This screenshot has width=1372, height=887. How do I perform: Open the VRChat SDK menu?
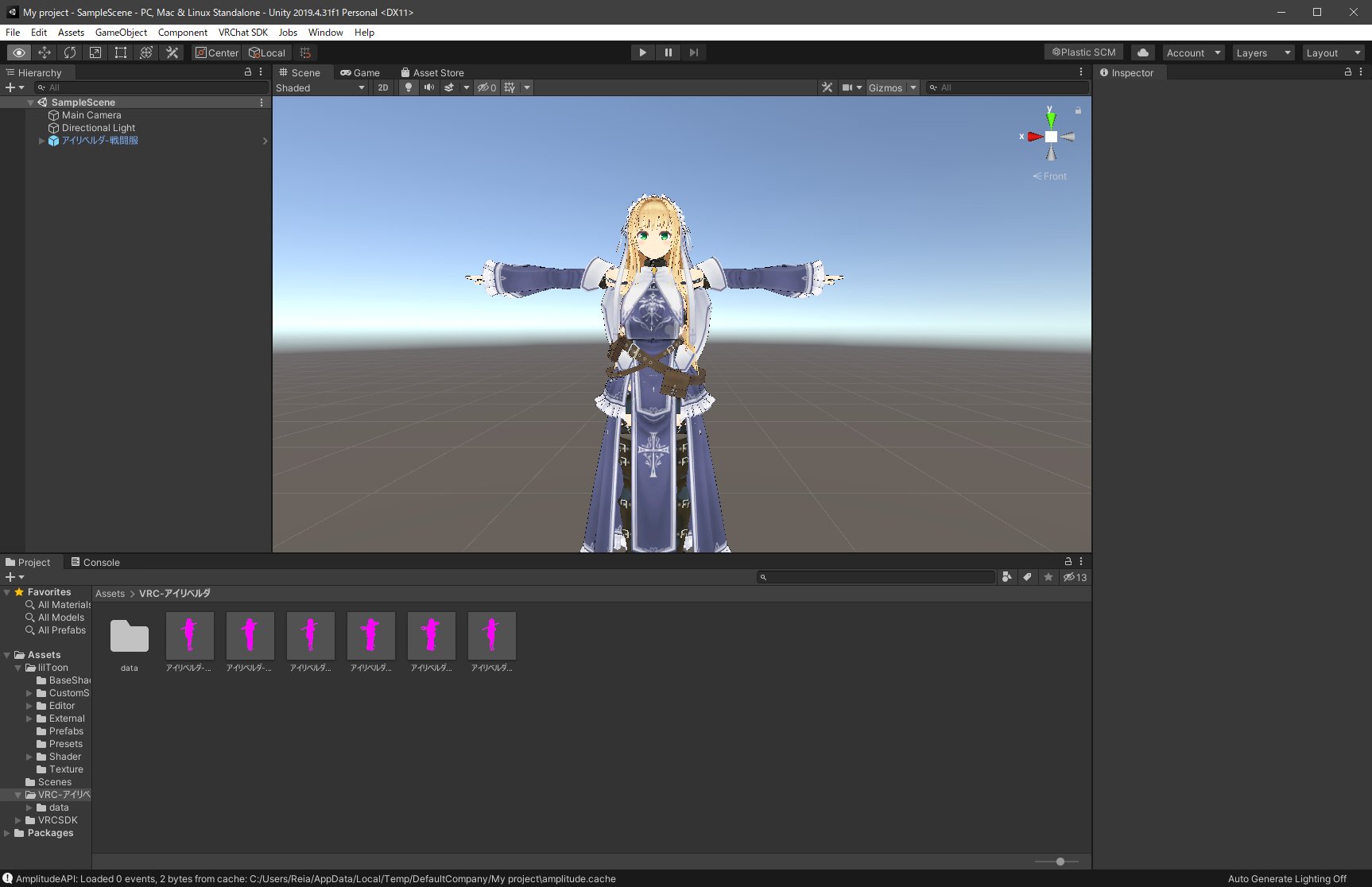tap(242, 33)
